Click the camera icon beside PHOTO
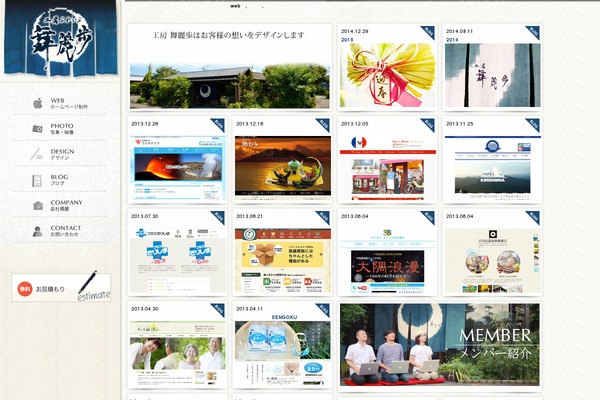The image size is (600, 400). 38,129
